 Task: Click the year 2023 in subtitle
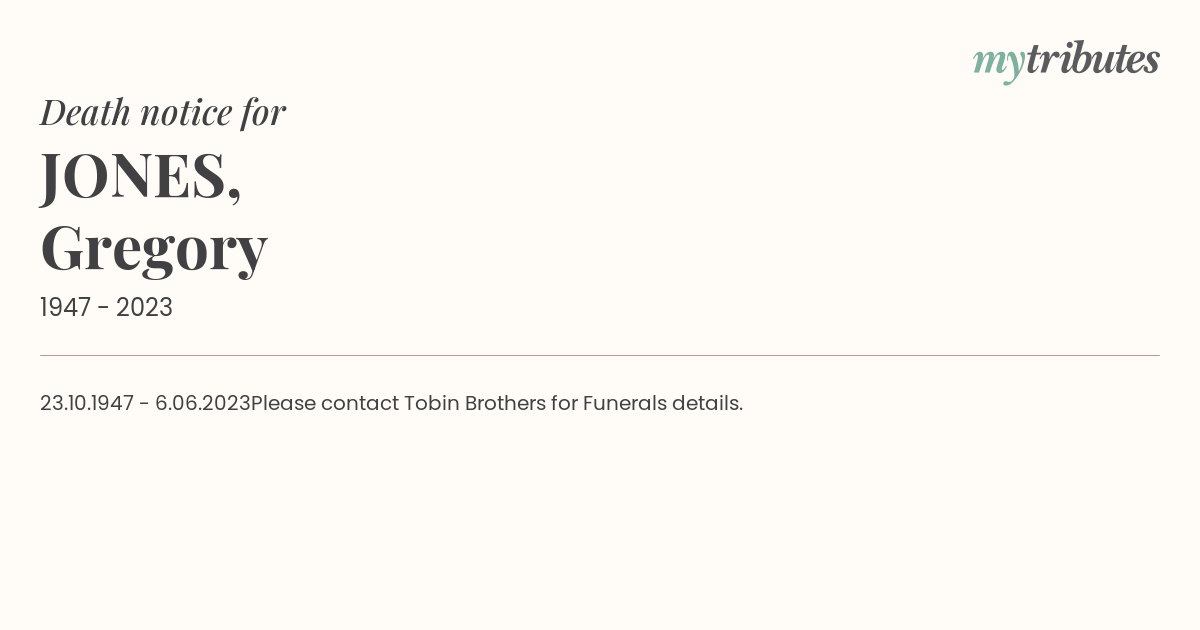coord(145,307)
